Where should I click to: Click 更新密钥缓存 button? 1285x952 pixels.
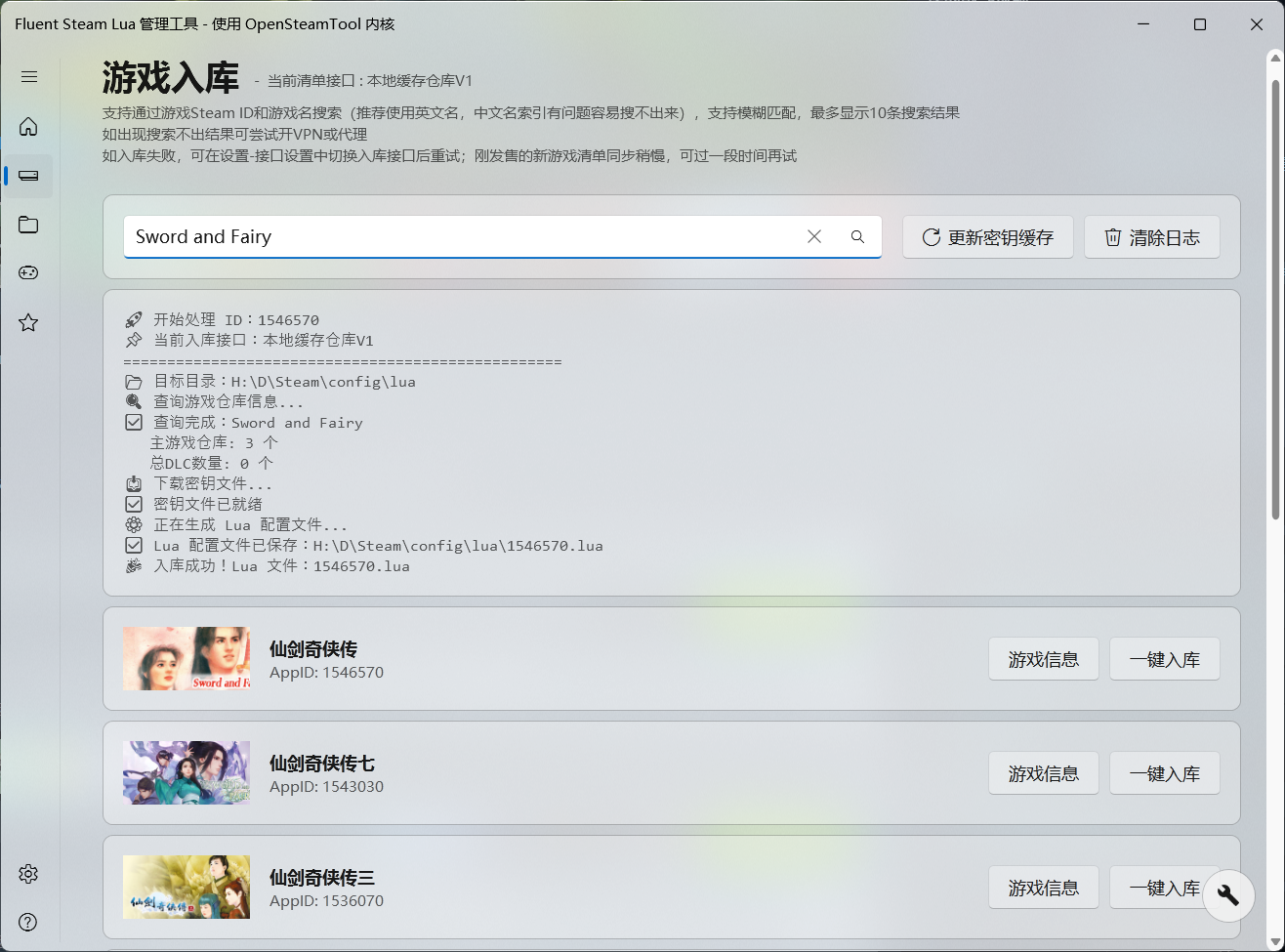click(x=988, y=237)
